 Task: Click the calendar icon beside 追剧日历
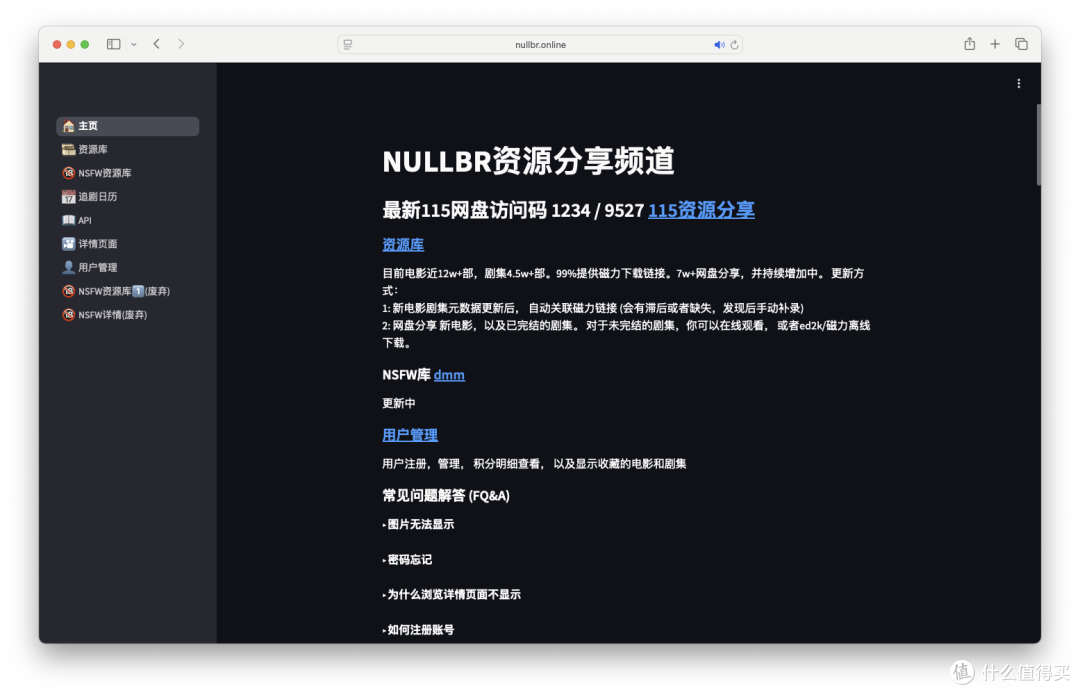coord(68,197)
